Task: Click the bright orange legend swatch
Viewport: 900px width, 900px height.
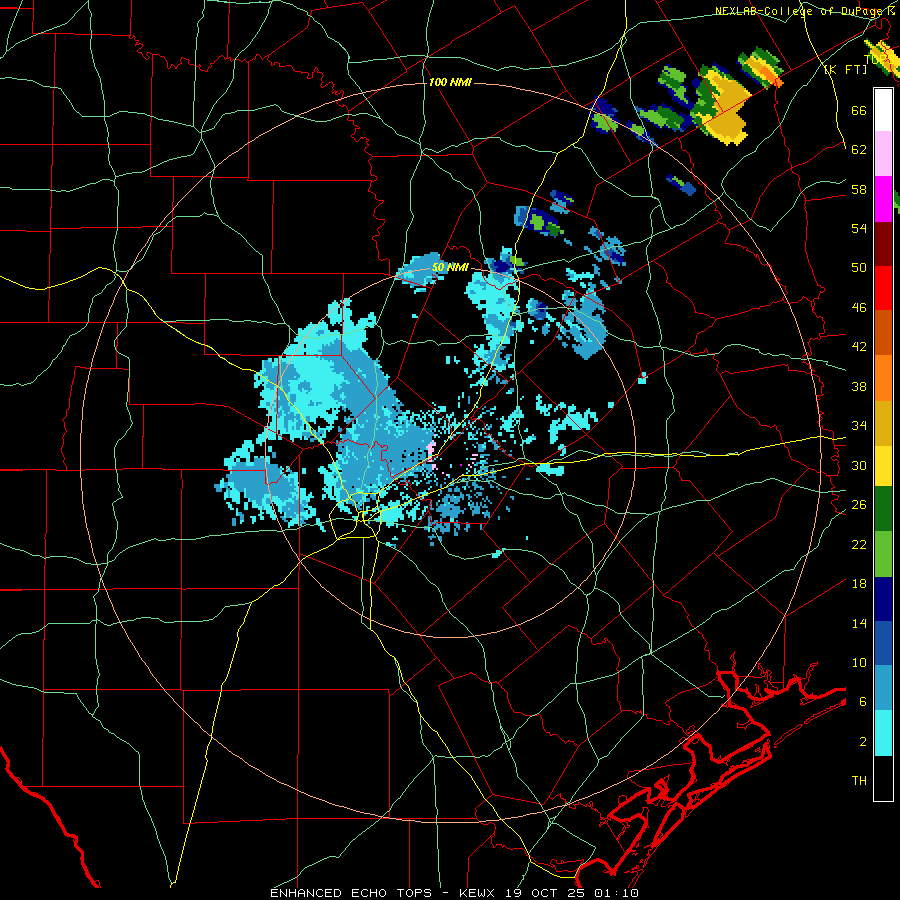Action: pos(883,377)
